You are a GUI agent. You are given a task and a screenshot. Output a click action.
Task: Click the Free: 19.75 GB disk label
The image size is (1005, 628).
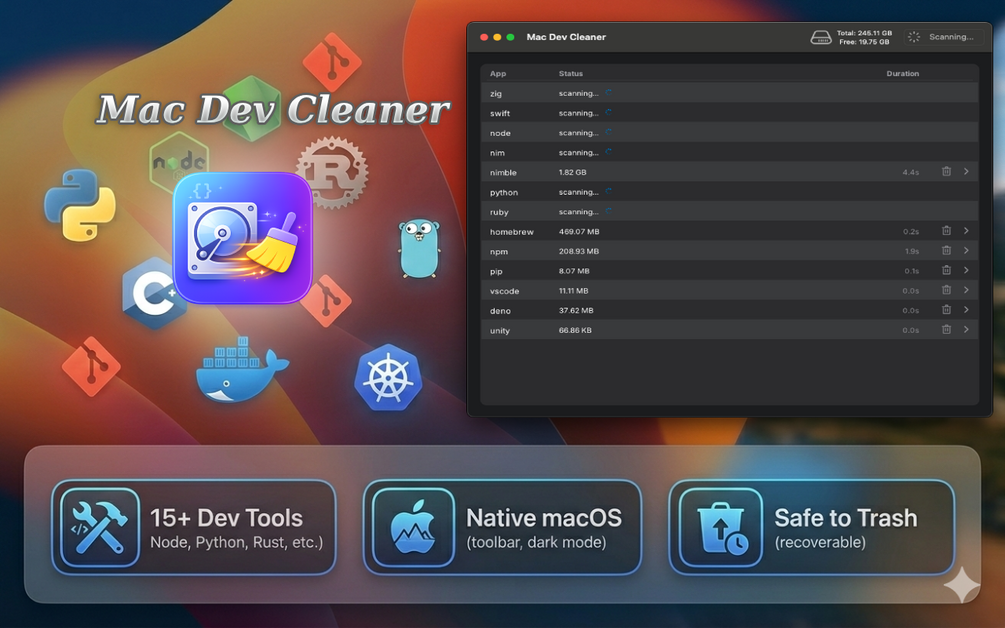pos(864,42)
